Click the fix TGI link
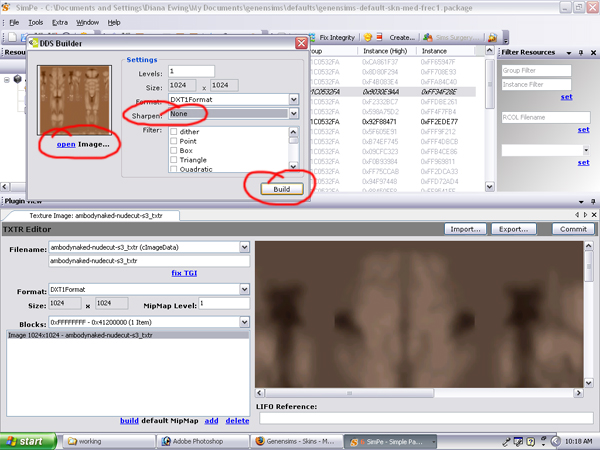The image size is (600, 450). point(184,273)
